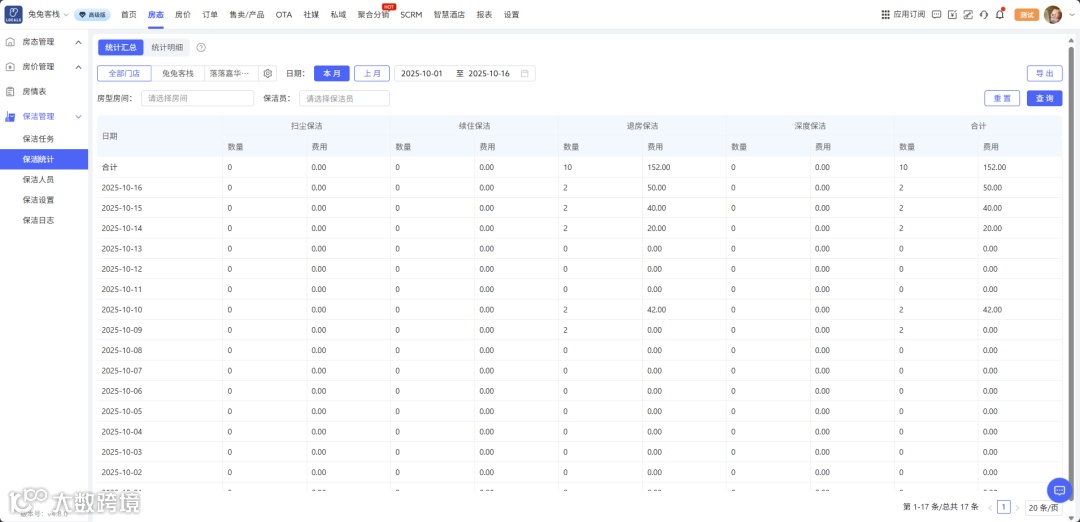Image resolution: width=1080 pixels, height=522 pixels.
Task: Open the calendar icon in date range
Action: pos(525,74)
